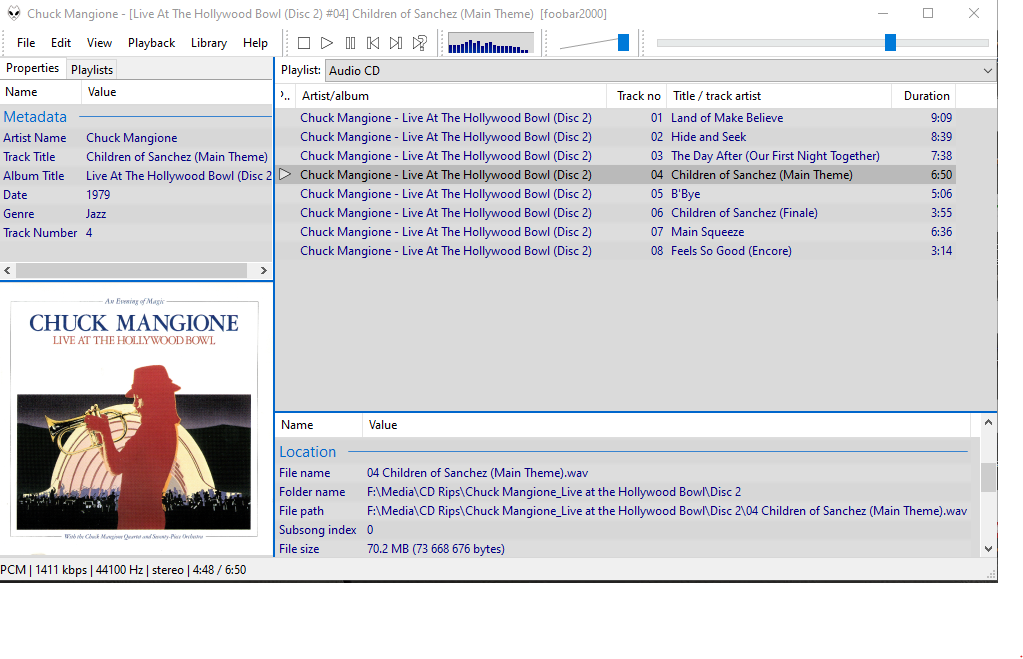Click the Folder name path value
1023x659 pixels.
coord(554,492)
